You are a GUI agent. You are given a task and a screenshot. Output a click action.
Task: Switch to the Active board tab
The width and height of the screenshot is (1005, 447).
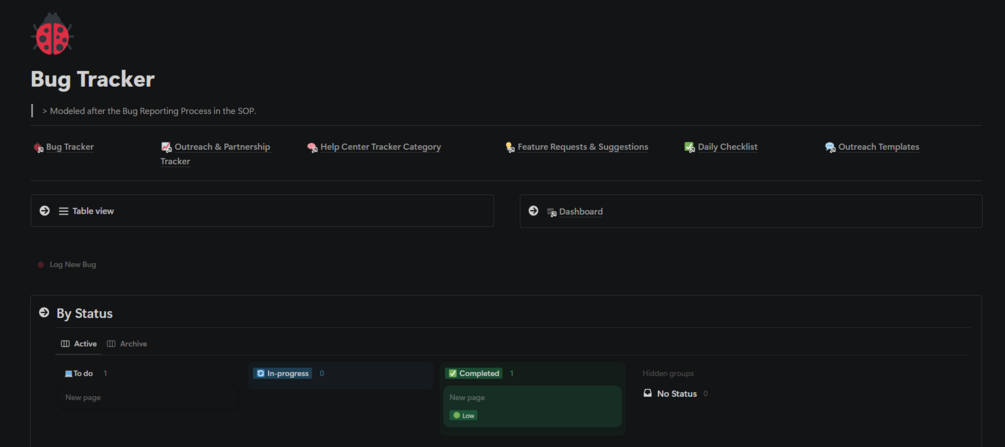click(80, 344)
